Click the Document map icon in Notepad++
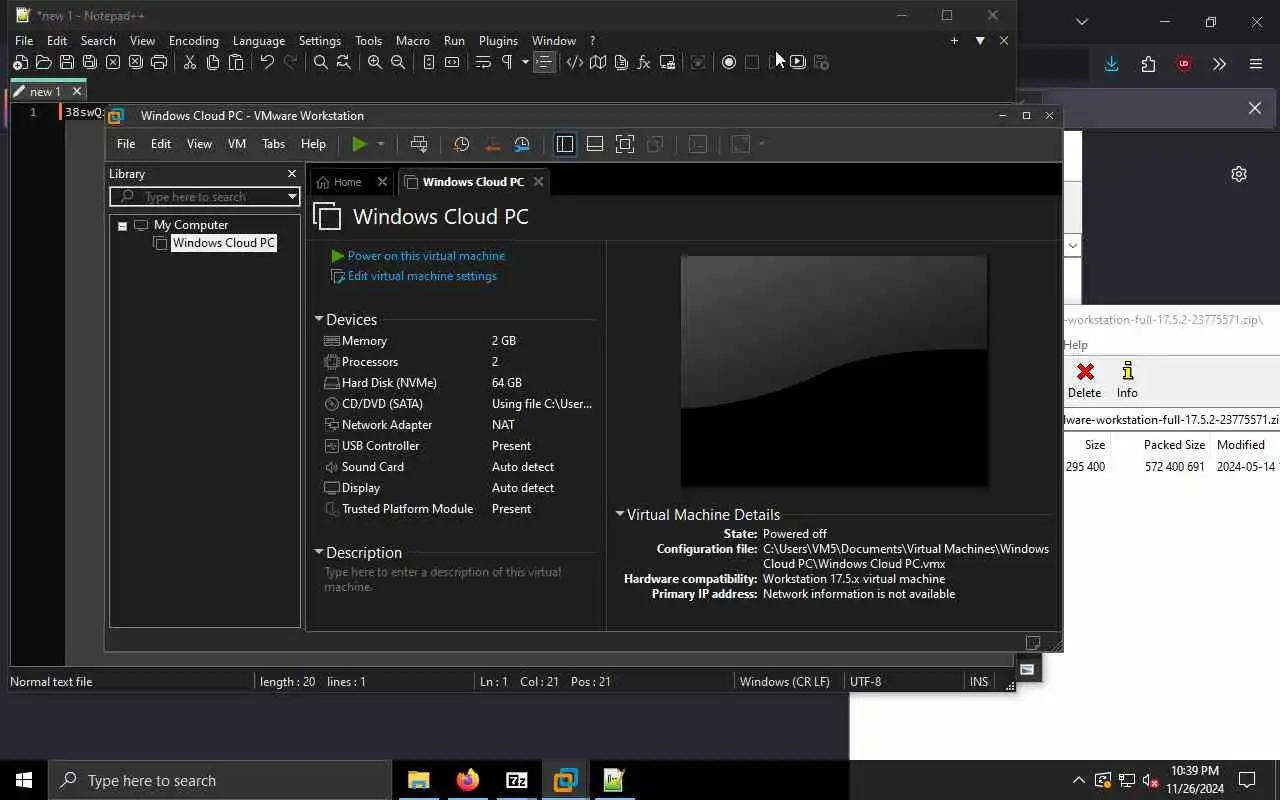Image resolution: width=1280 pixels, height=800 pixels. 598,62
